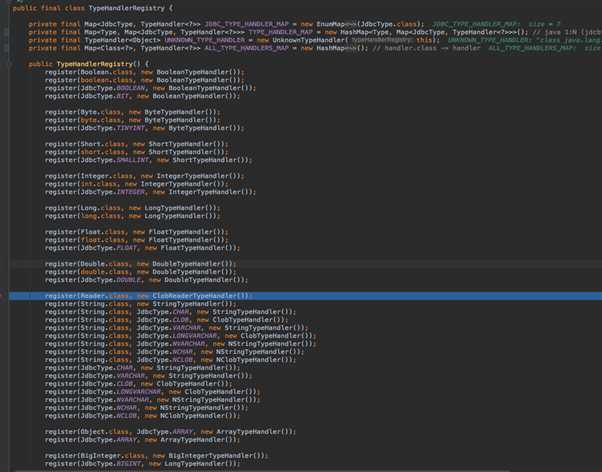Click the register(Float.class, ...) line
The width and height of the screenshot is (602, 472).
(x=136, y=232)
